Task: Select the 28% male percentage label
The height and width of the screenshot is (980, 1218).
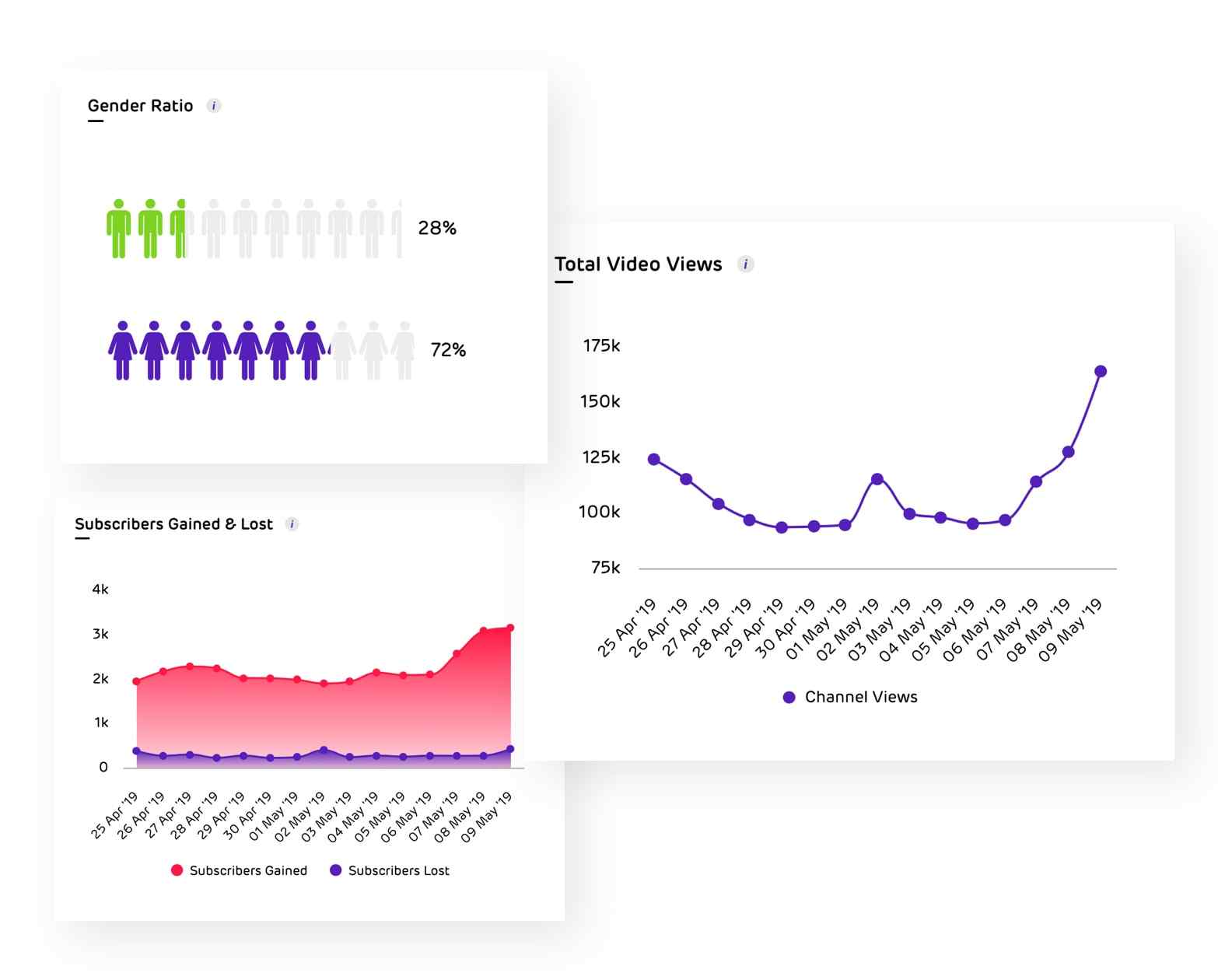Action: point(437,229)
